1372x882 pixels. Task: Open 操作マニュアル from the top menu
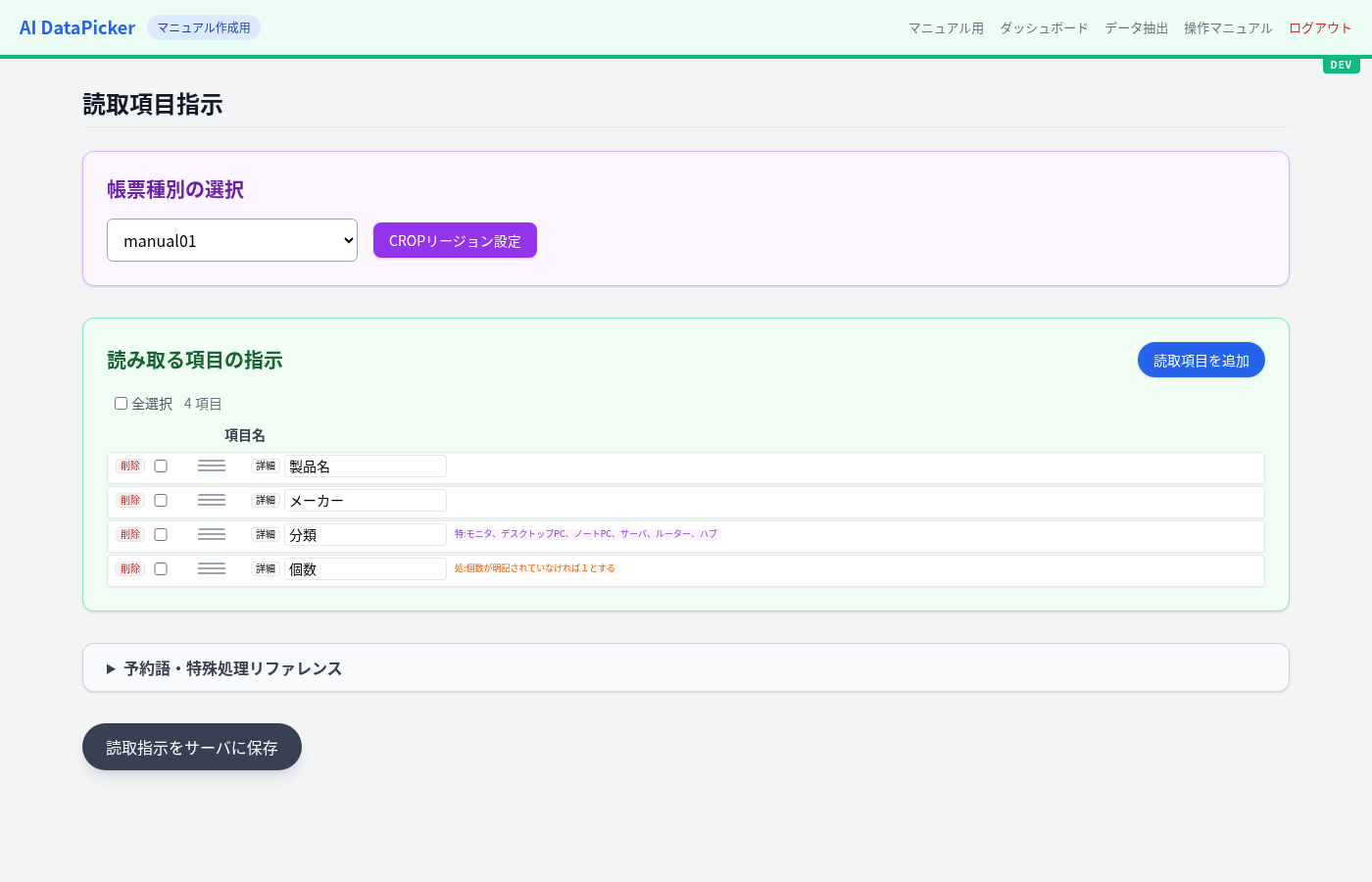click(x=1228, y=28)
